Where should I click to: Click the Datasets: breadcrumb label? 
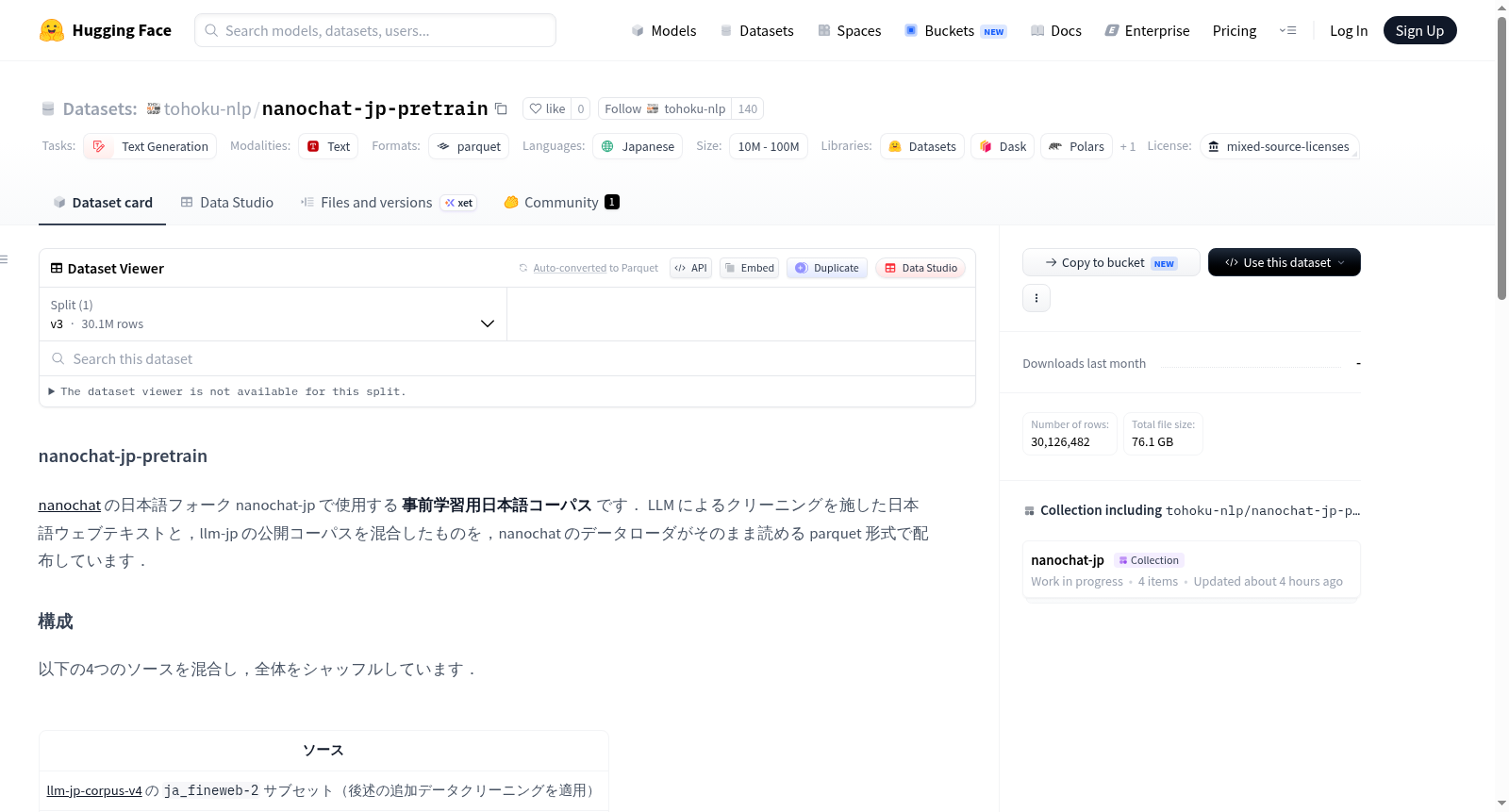[100, 108]
